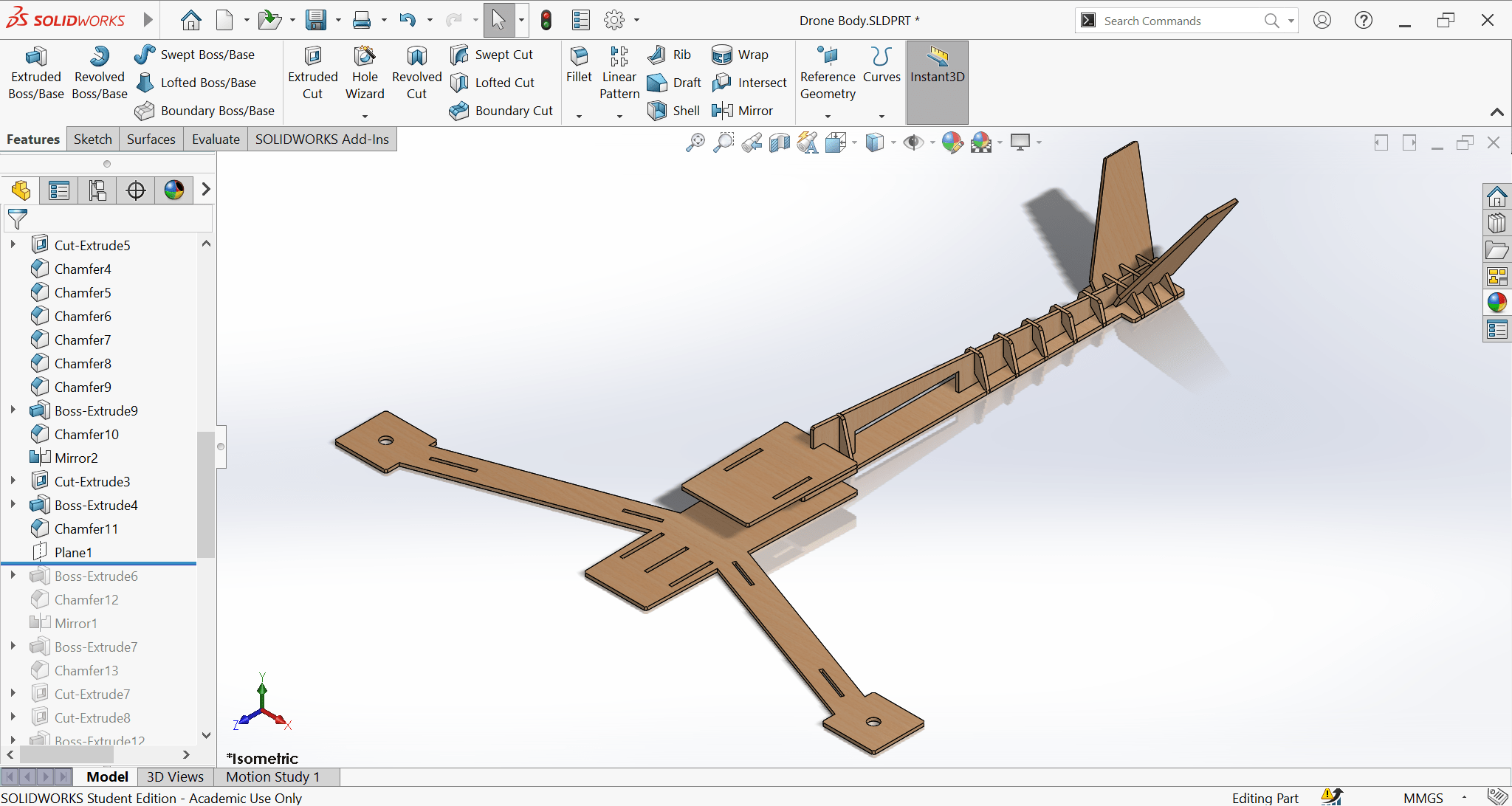
Task: Choose Swept Boss/Base feature
Action: [195, 55]
